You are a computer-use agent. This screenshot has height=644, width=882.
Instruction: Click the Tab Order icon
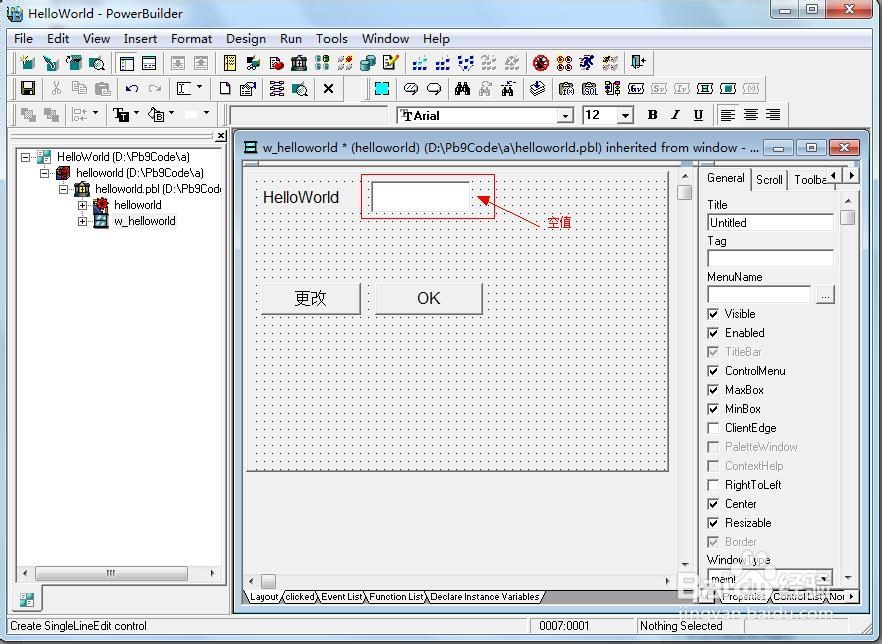(277, 88)
